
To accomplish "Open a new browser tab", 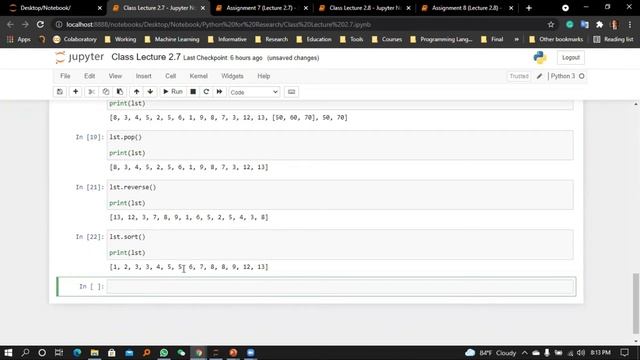I will [x=529, y=8].
